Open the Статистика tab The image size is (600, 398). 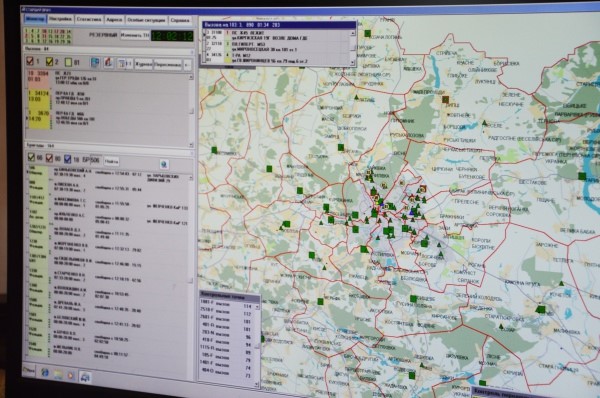point(89,19)
